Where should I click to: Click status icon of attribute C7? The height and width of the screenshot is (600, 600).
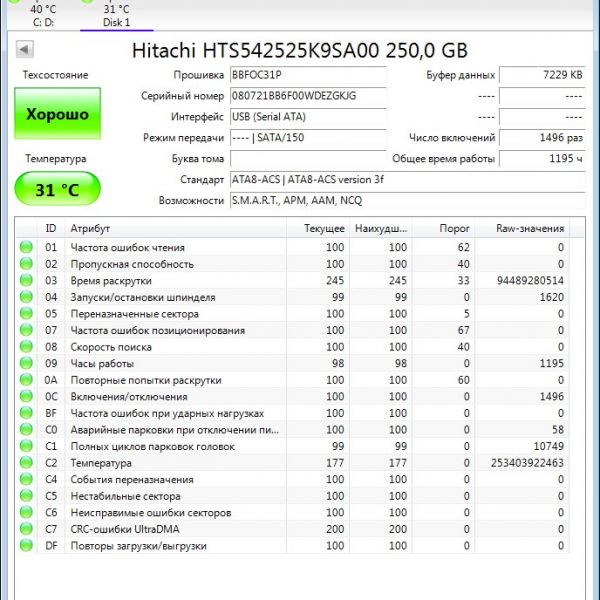coord(26,529)
